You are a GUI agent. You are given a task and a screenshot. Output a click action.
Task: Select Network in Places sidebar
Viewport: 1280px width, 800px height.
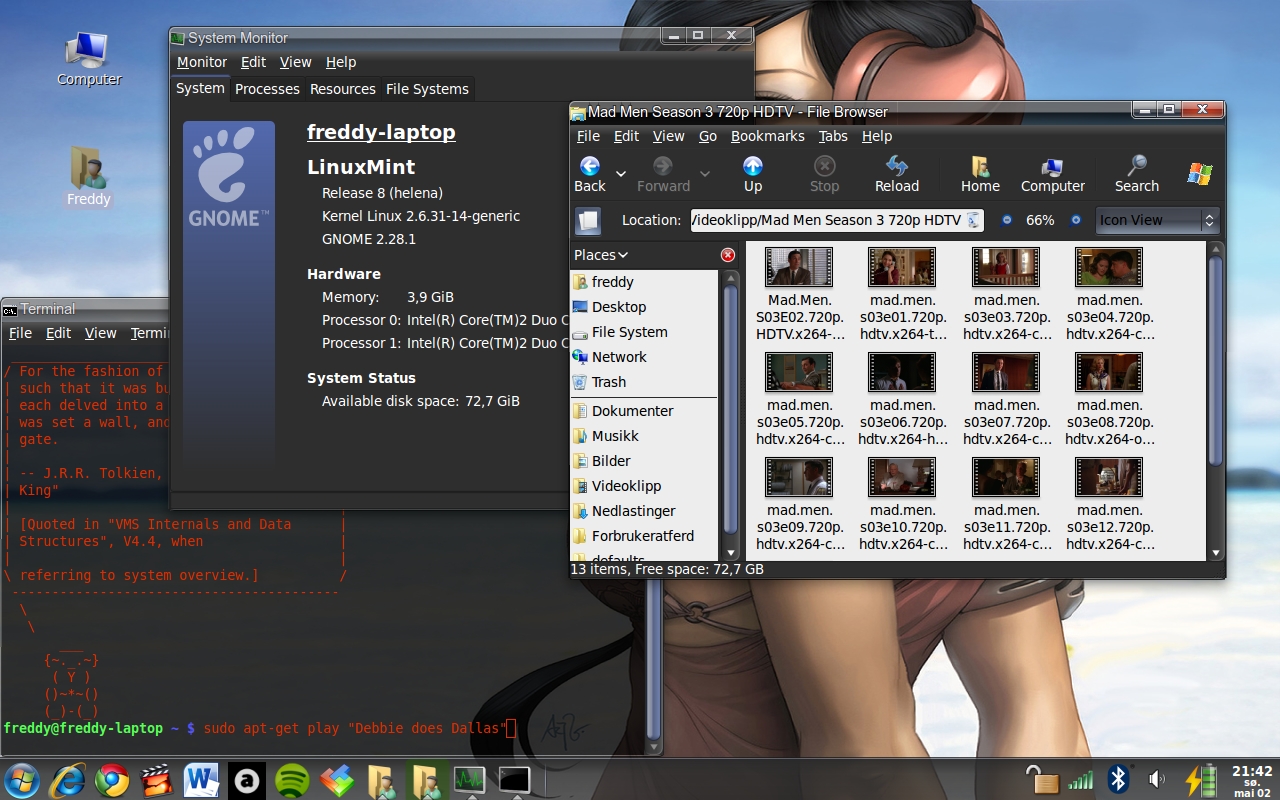[644, 357]
